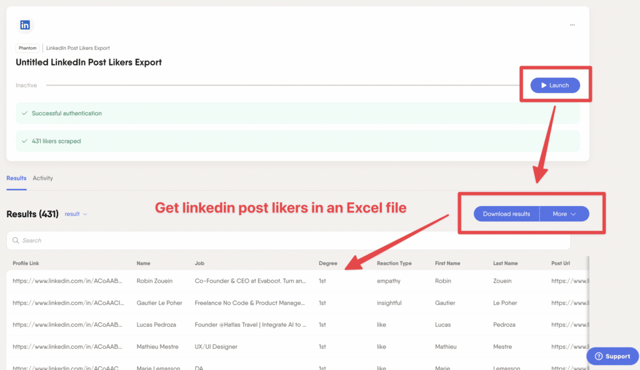
Task: Open the Support chat button
Action: 613,356
